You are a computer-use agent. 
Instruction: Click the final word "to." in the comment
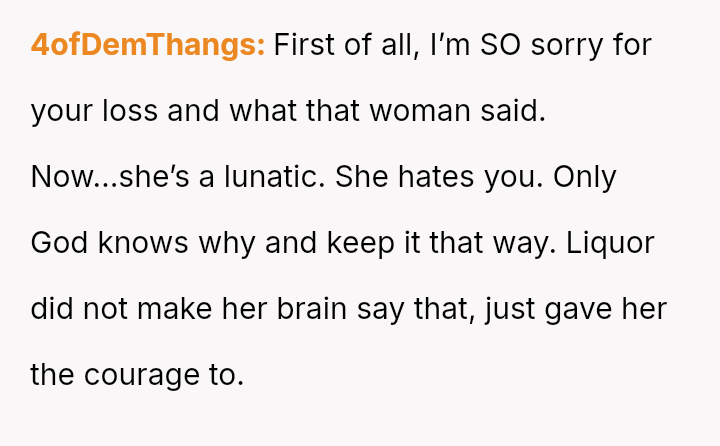pos(226,375)
